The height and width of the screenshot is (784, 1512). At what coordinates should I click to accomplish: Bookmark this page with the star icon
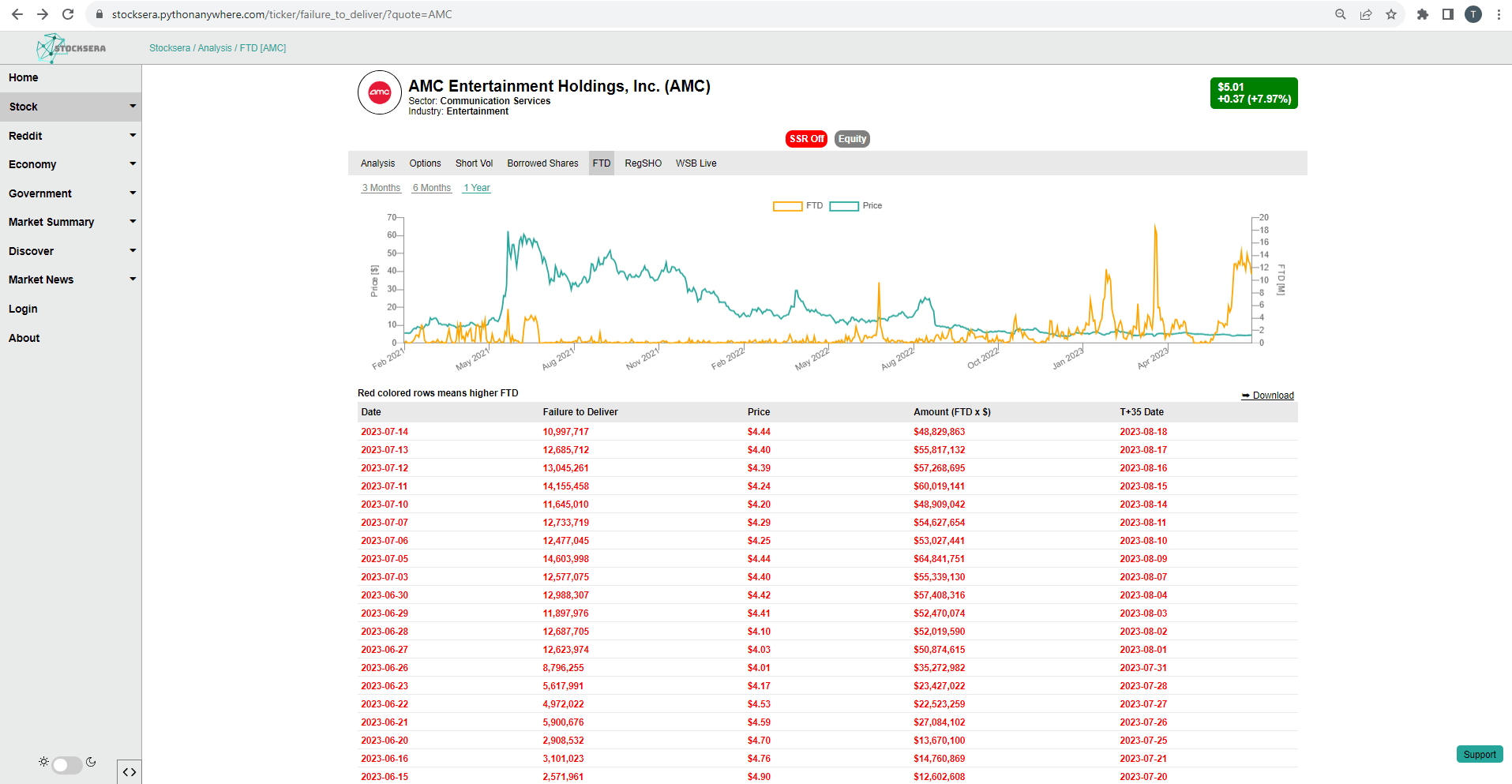coord(1391,14)
